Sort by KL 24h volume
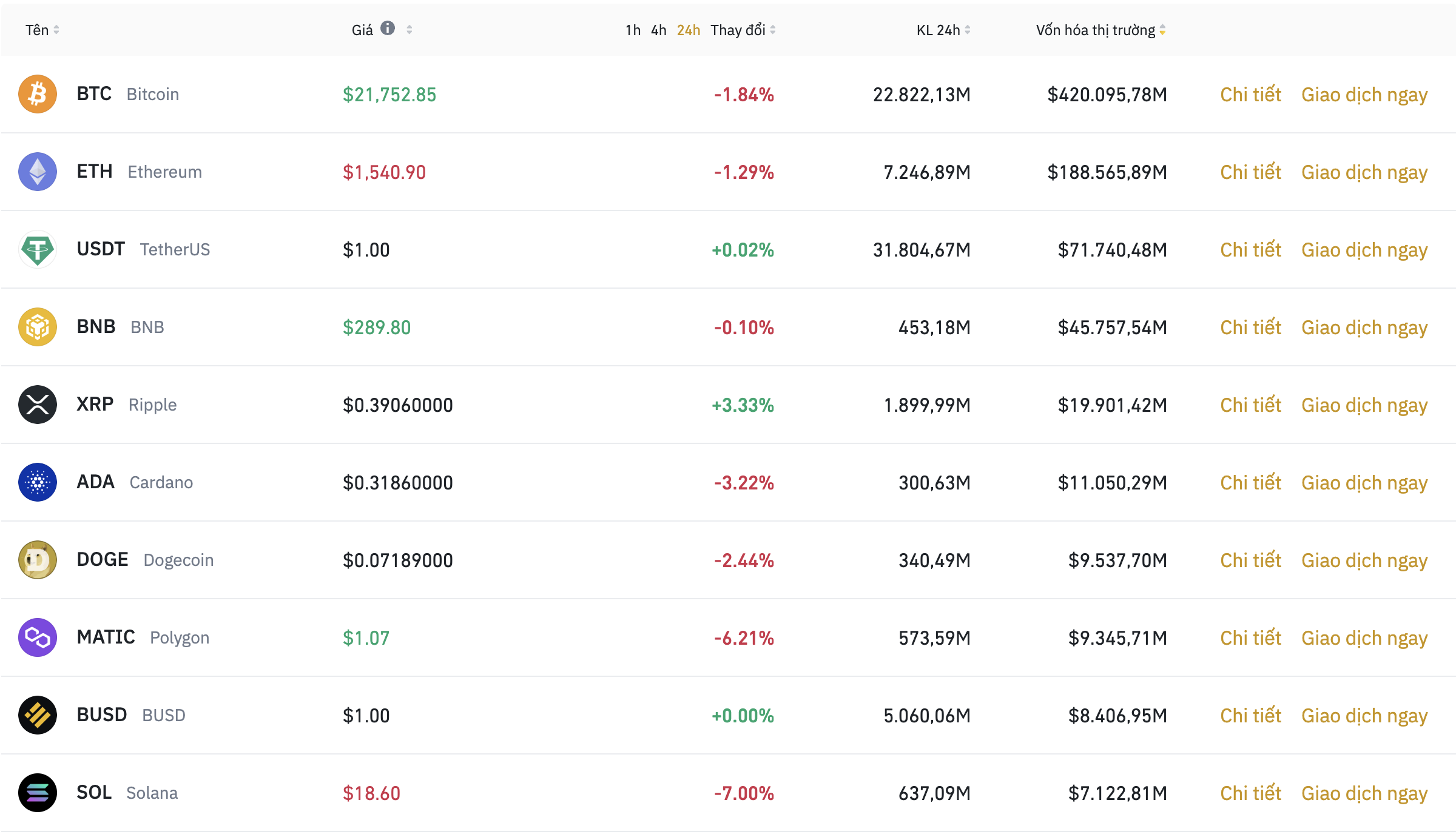Viewport: 1456px width, 837px height. (943, 30)
